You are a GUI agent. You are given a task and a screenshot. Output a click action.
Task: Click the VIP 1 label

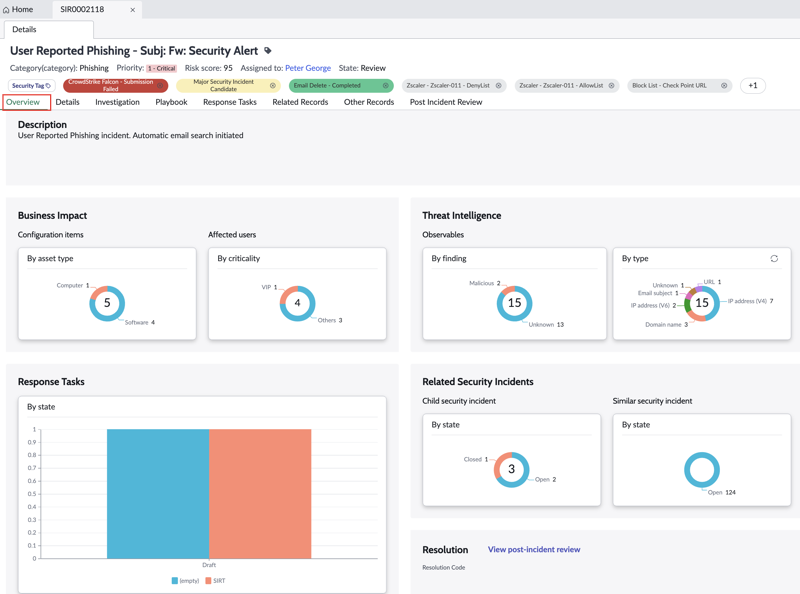point(269,287)
